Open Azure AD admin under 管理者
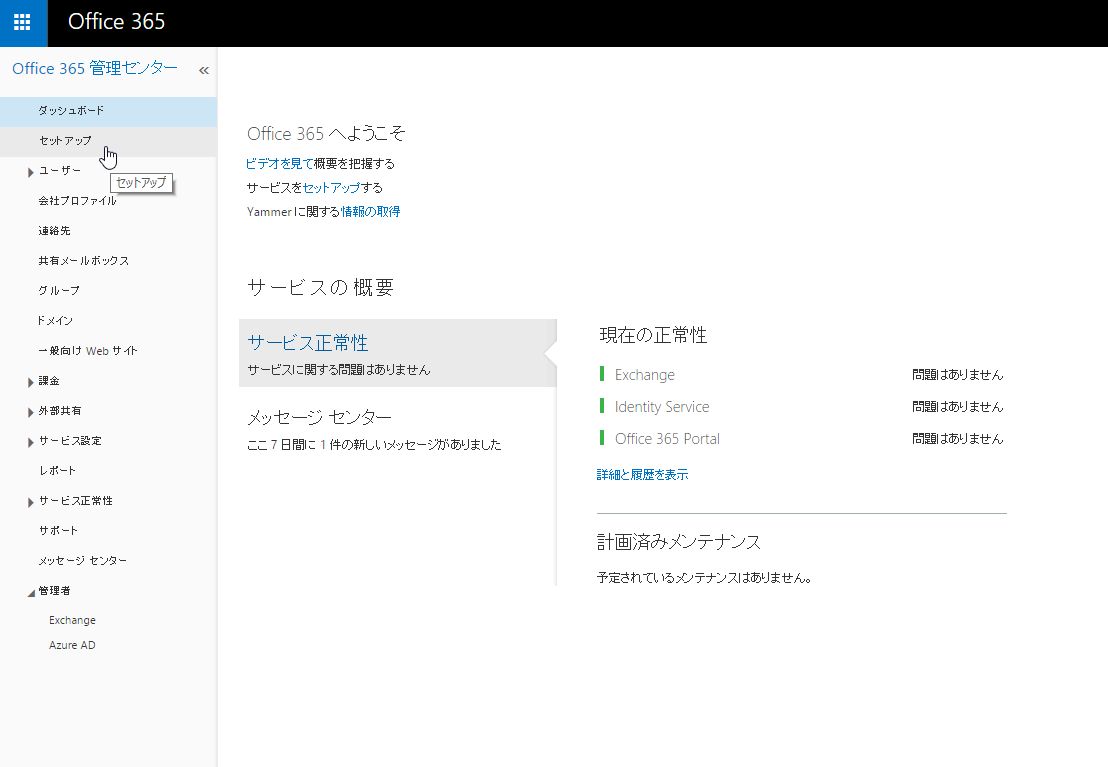The image size is (1108, 767). point(72,645)
